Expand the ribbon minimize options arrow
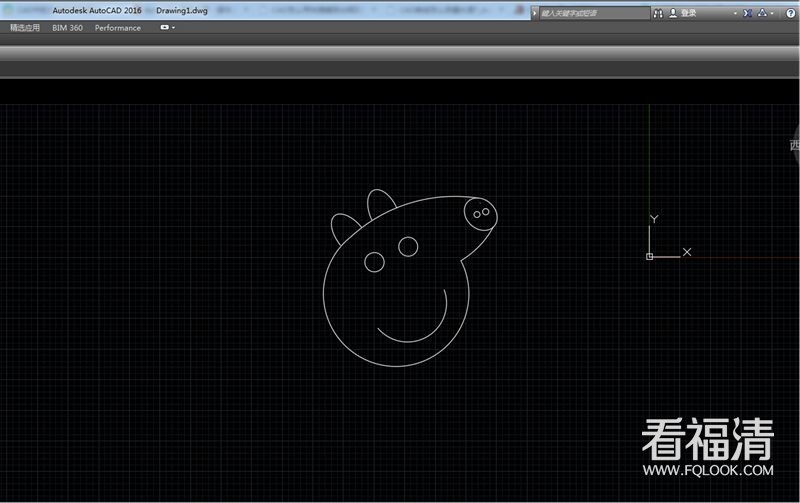 coord(173,28)
